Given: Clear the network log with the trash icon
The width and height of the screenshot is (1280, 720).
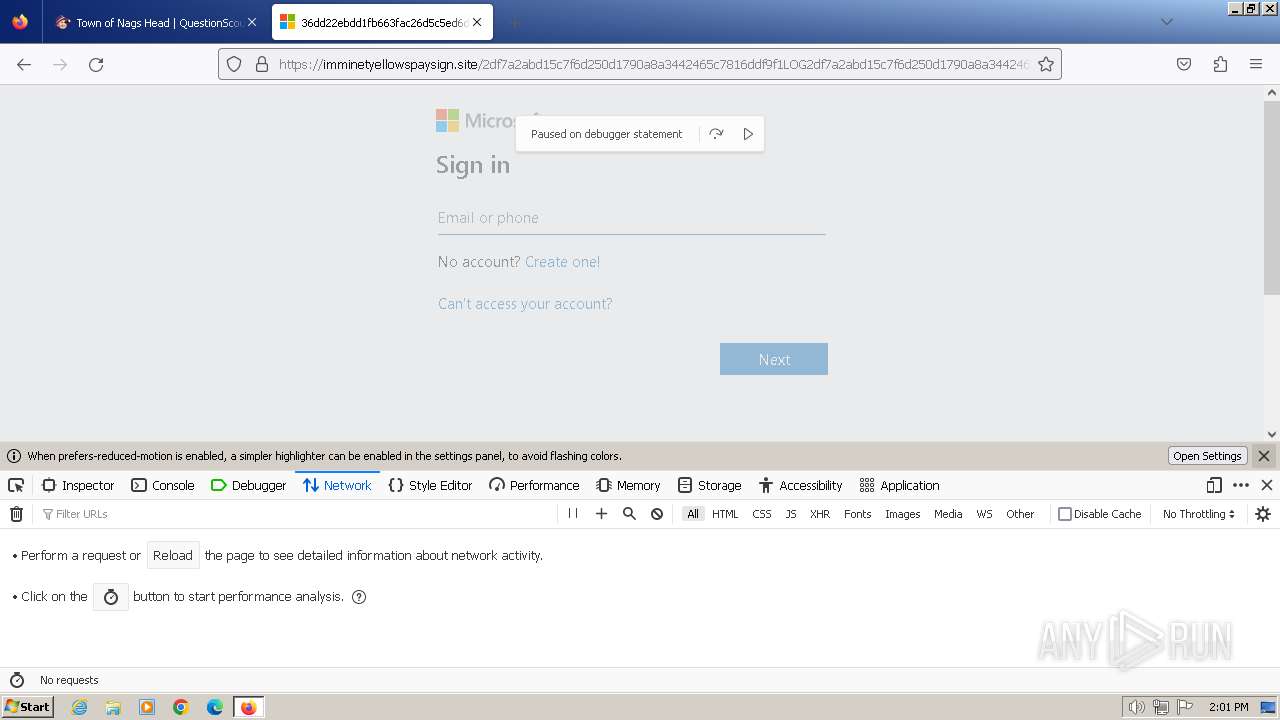Looking at the screenshot, I should (16, 514).
